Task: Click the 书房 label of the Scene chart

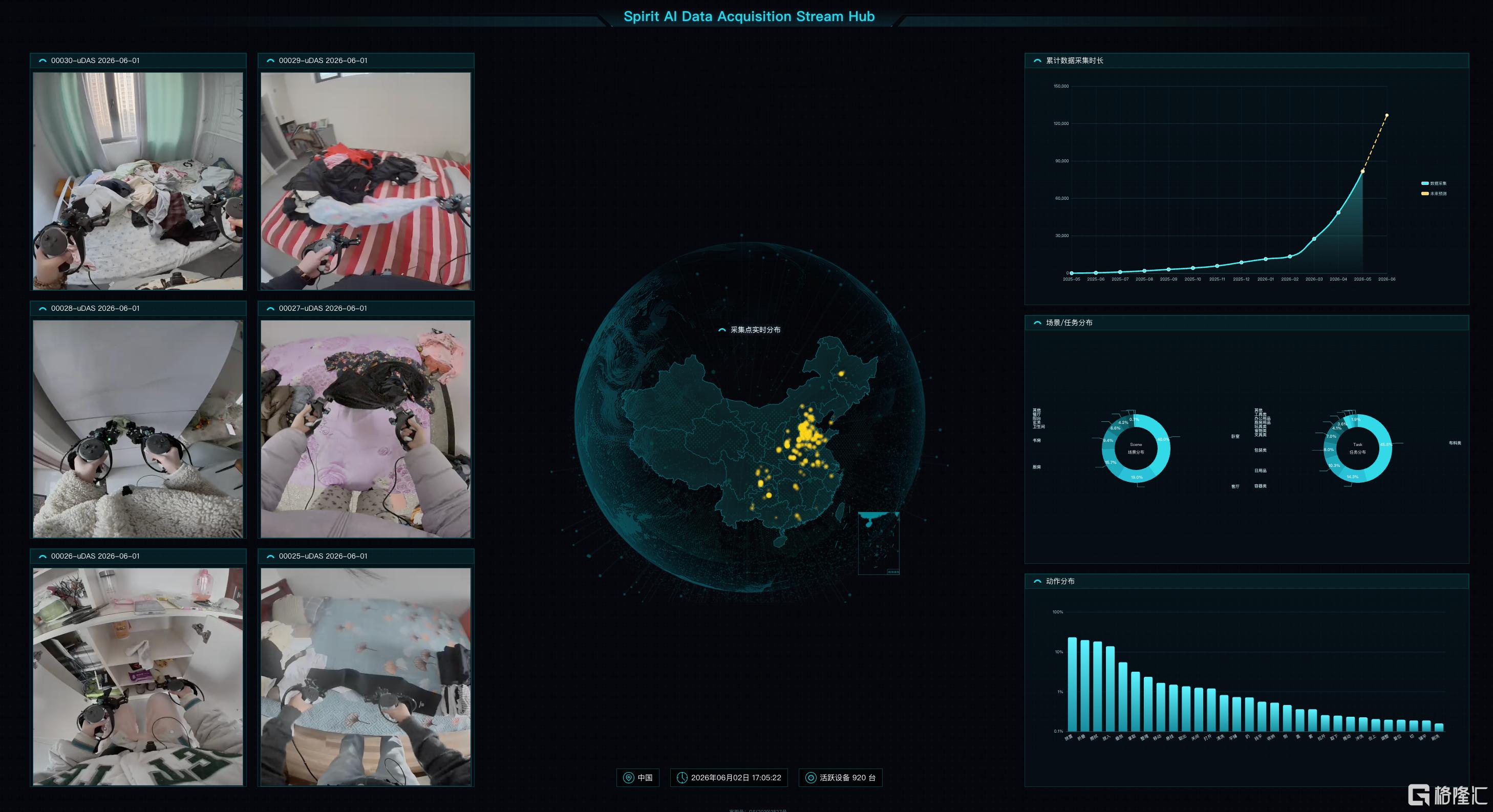Action: point(1037,440)
